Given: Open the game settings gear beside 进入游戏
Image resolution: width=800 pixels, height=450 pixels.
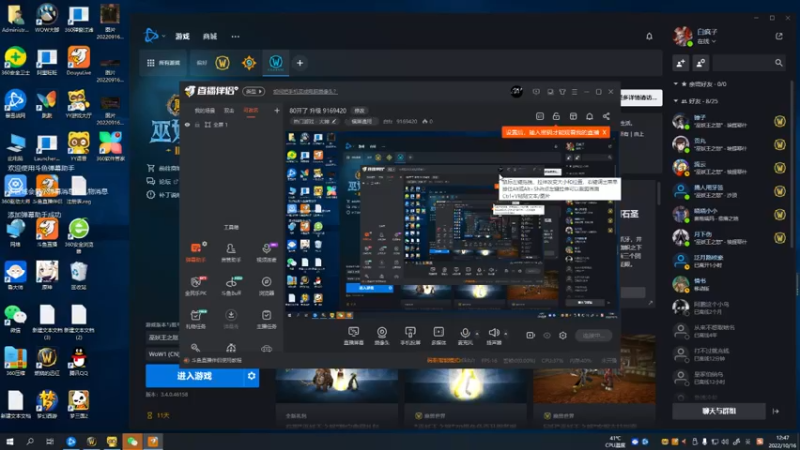Looking at the screenshot, I should (x=252, y=376).
